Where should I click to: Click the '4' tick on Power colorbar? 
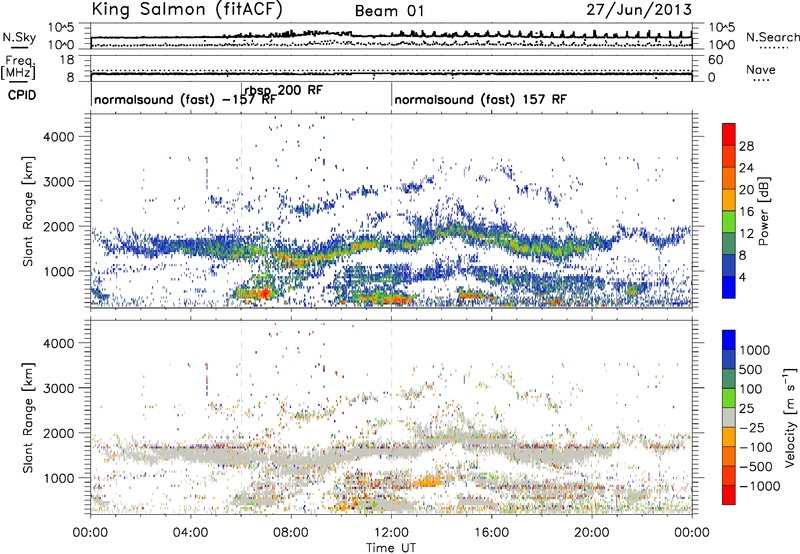pyautogui.click(x=743, y=277)
